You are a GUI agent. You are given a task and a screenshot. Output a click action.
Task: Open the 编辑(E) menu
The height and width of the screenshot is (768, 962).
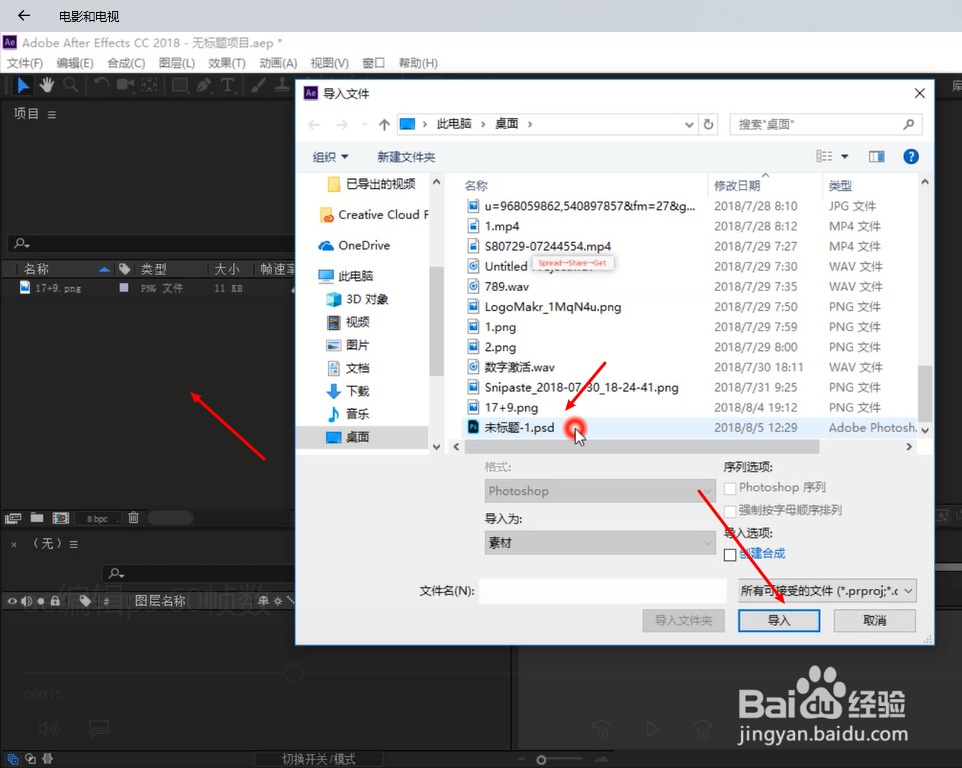(x=75, y=63)
